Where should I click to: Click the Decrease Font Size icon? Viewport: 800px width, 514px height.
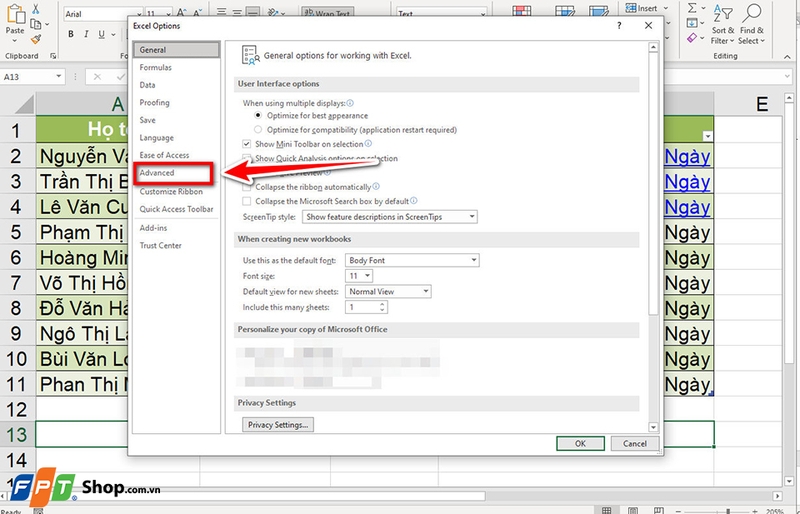[197, 13]
